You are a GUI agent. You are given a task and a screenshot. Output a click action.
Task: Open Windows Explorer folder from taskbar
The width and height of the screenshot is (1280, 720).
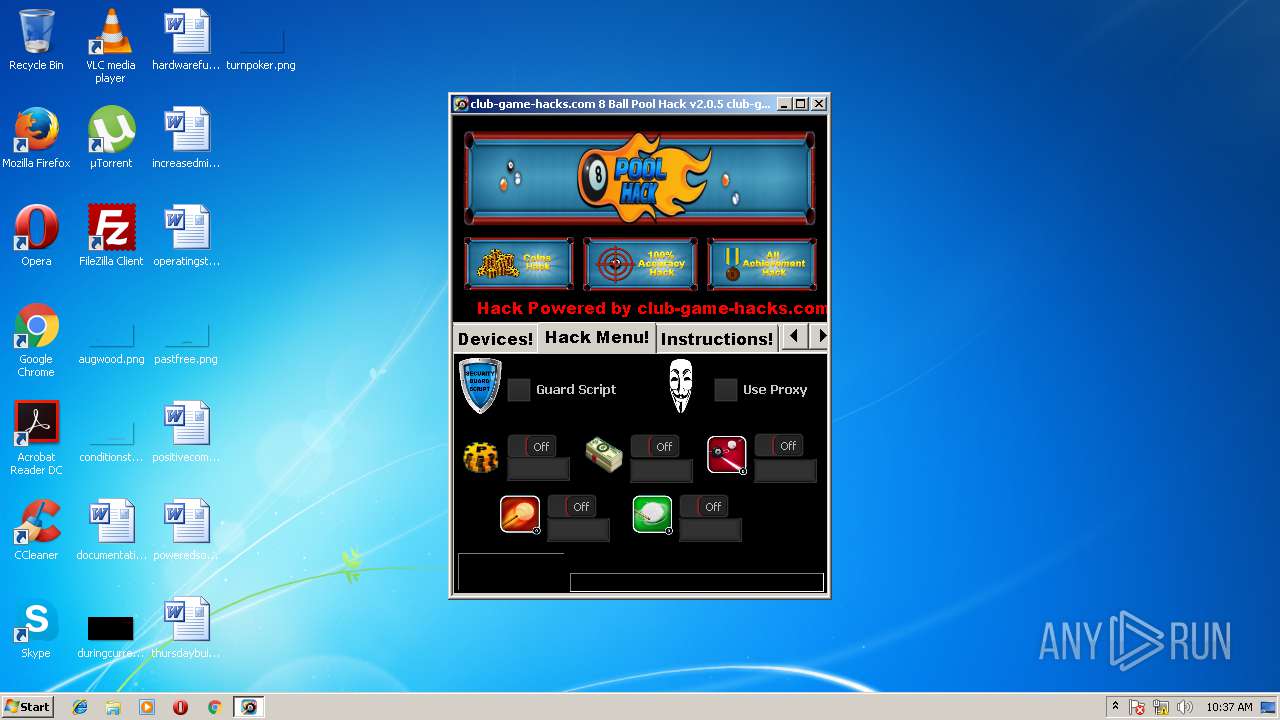click(x=113, y=707)
